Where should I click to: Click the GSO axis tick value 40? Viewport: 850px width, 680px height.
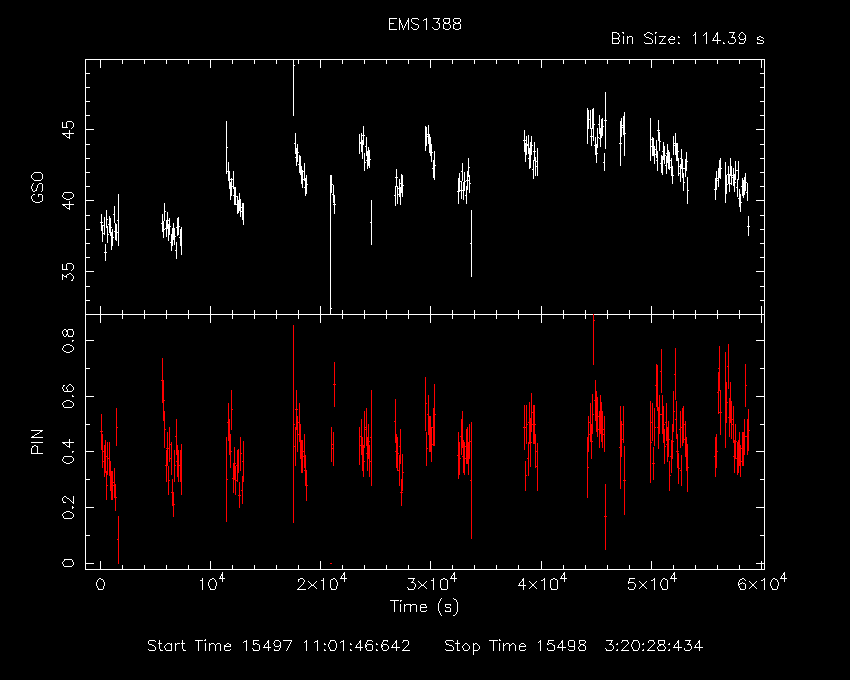click(68, 201)
